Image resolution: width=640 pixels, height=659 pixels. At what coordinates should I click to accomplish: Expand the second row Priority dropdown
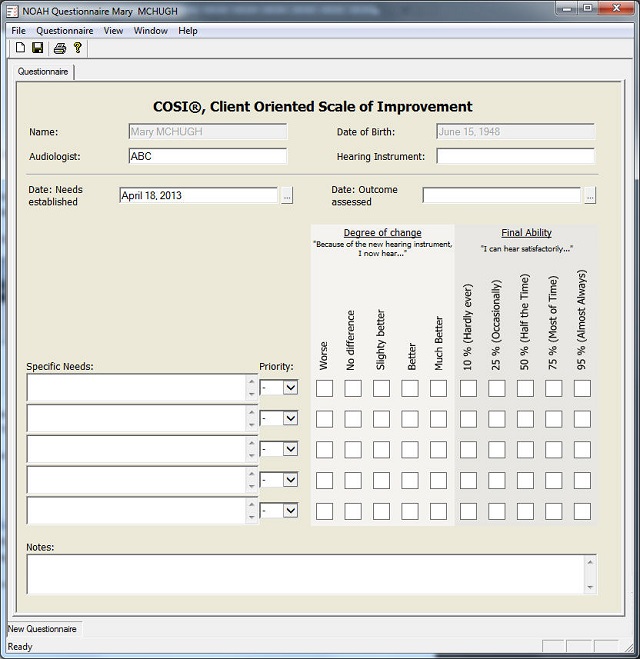(290, 418)
